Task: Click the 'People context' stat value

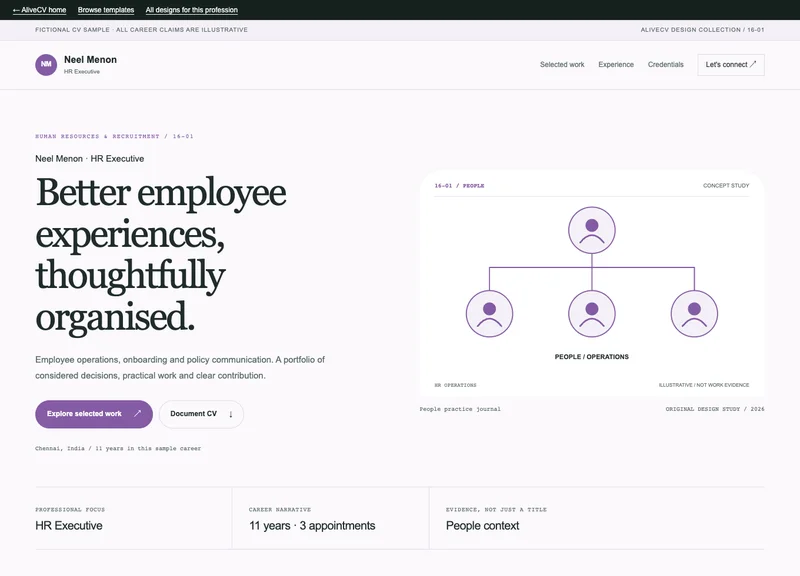Action: [x=482, y=525]
